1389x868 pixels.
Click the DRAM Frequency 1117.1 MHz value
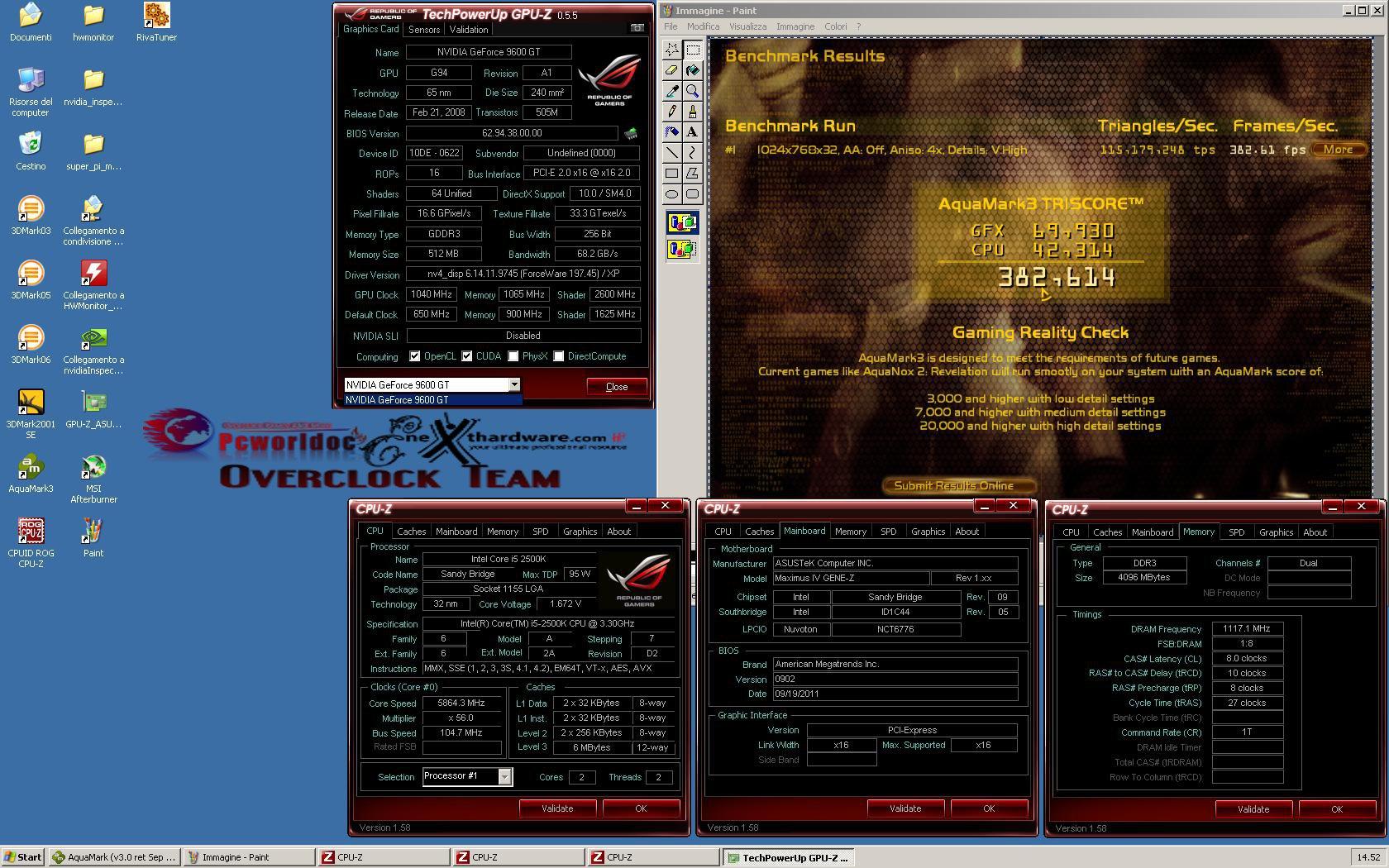[x=1247, y=629]
